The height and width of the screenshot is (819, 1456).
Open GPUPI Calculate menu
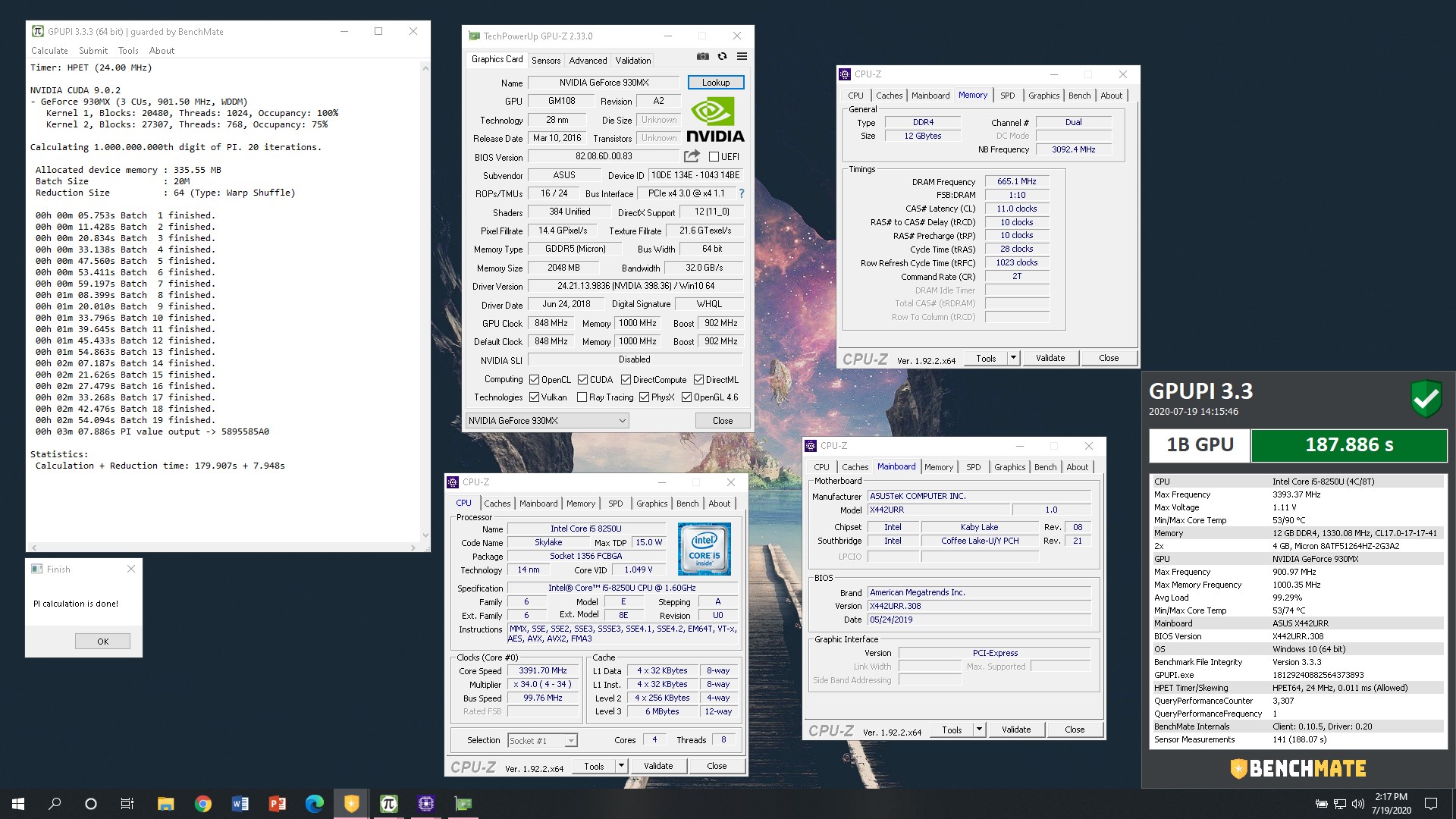(x=49, y=51)
